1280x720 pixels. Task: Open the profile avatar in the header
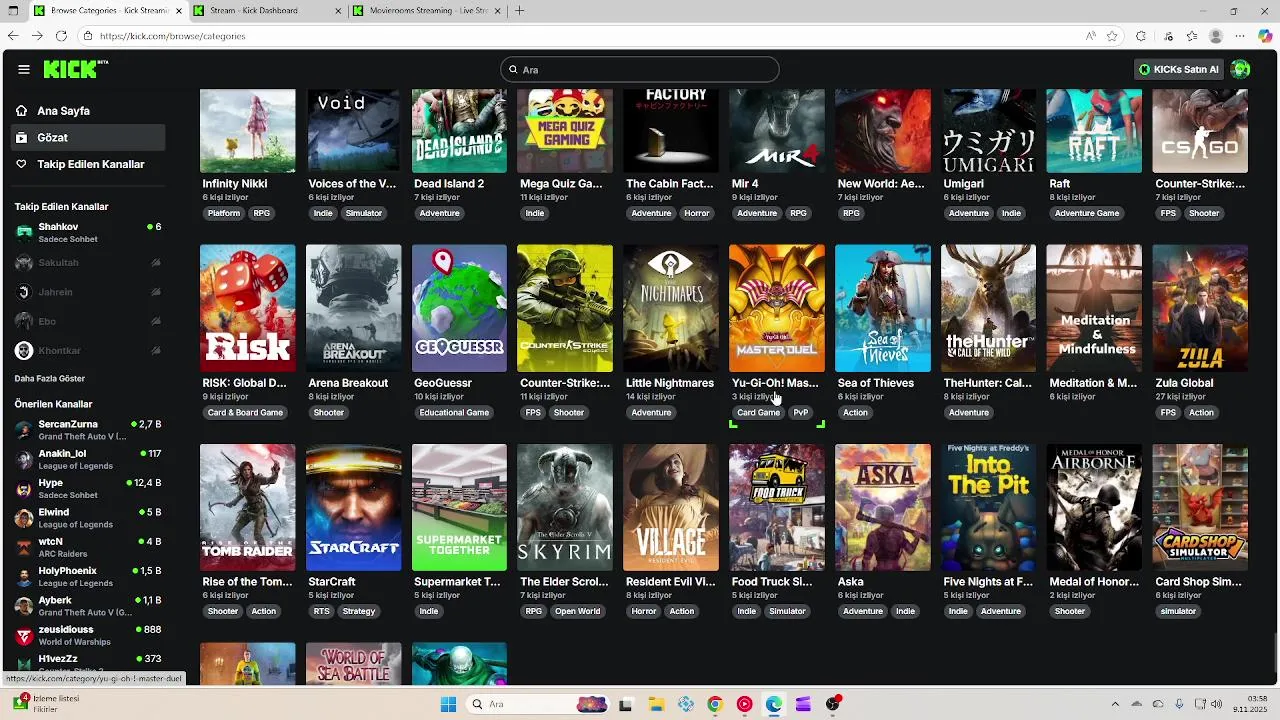tap(1240, 69)
